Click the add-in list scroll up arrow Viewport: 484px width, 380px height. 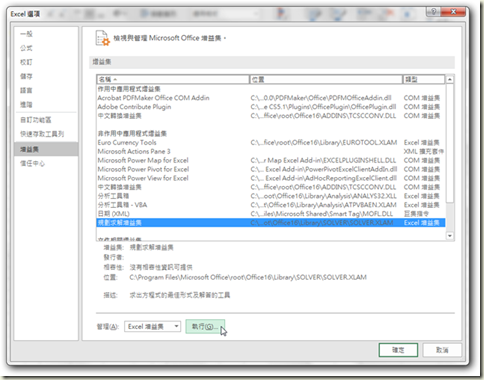(450, 79)
